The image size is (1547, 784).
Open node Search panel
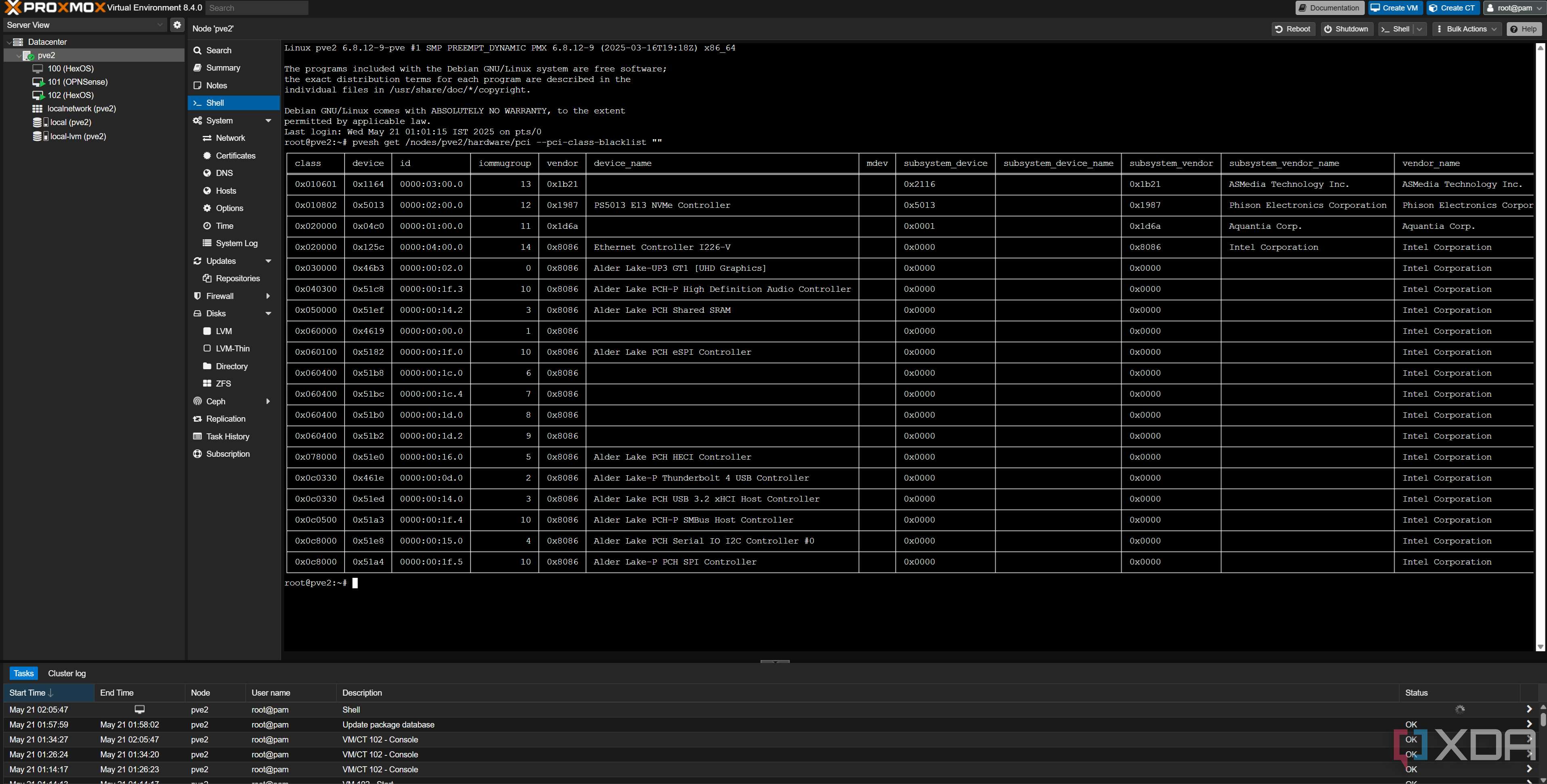[x=234, y=50]
